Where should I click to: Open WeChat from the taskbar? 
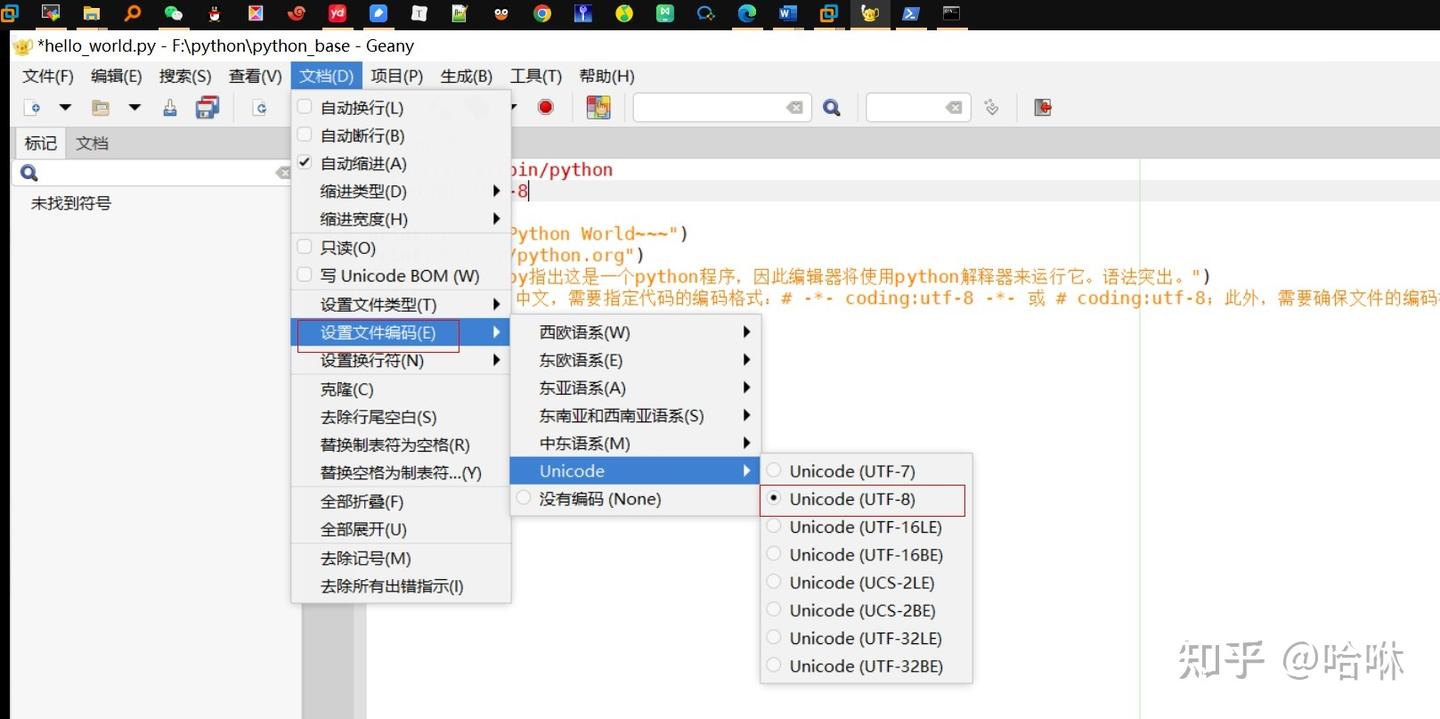[173, 13]
